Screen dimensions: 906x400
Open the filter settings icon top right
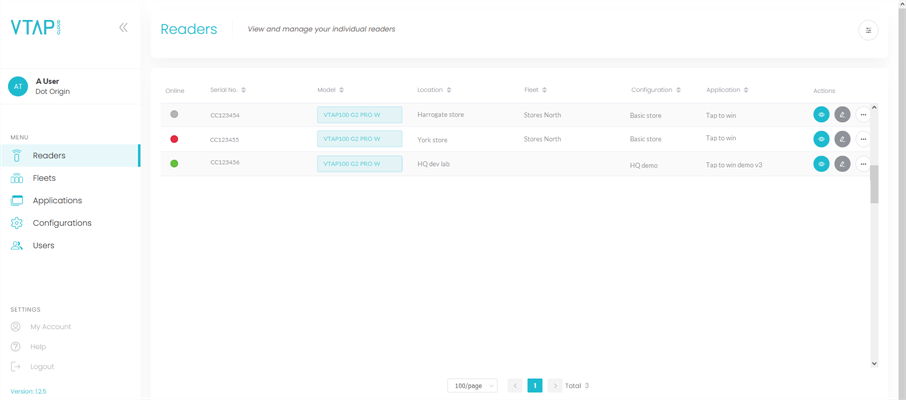click(868, 30)
